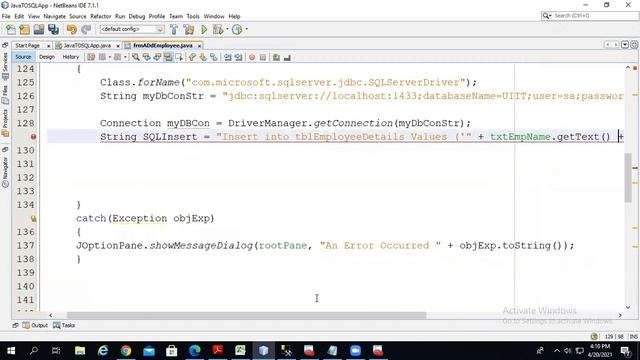The width and height of the screenshot is (640, 360).
Task: Switch to History view
Action: (x=71, y=57)
